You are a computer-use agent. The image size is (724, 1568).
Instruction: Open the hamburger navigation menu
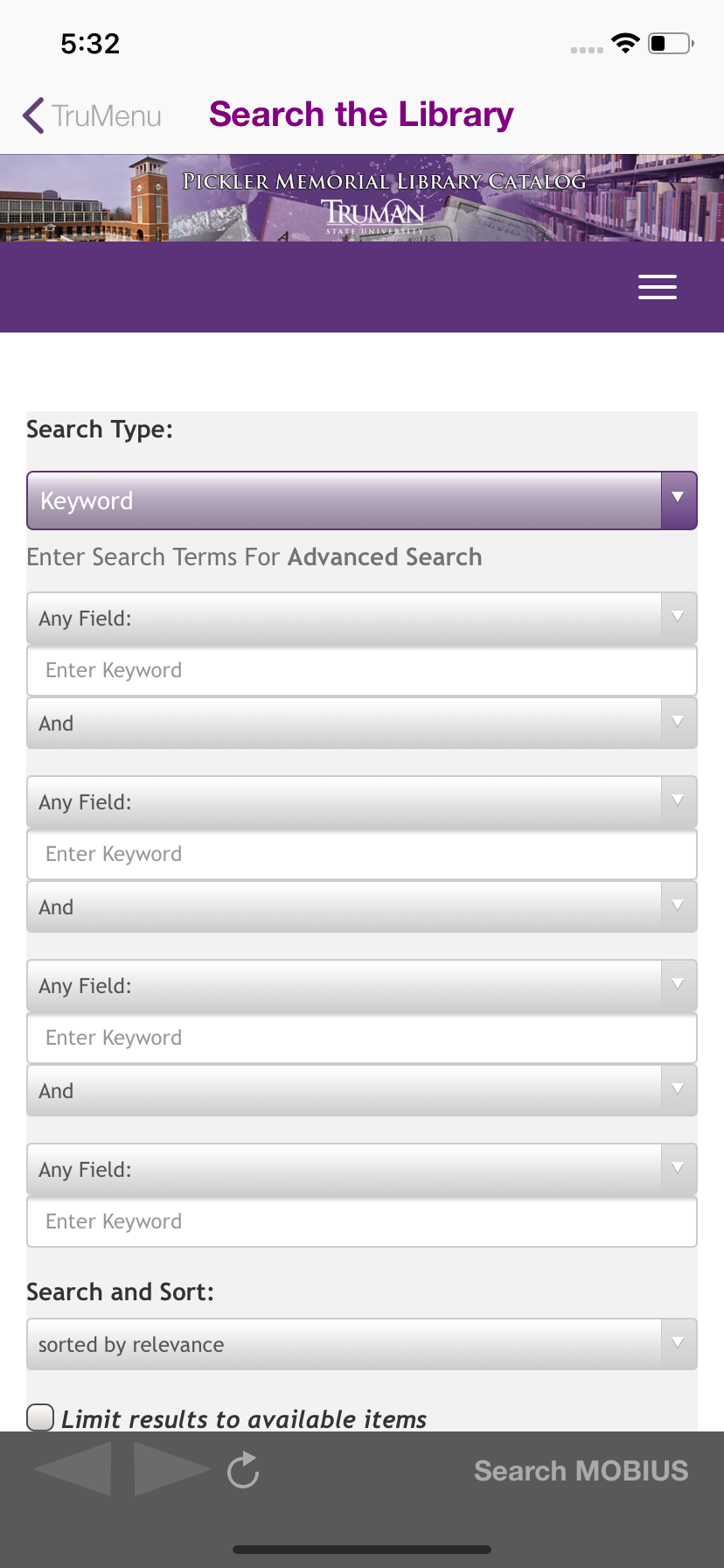click(658, 287)
